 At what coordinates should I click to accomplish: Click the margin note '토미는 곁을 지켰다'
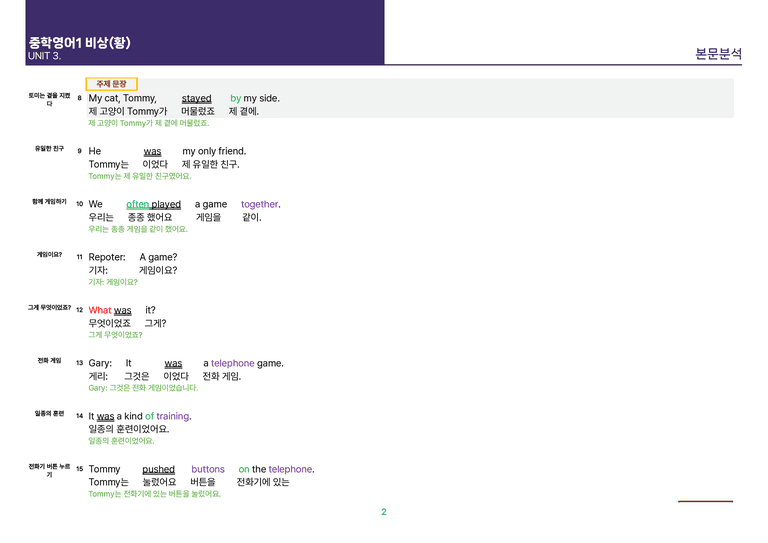(49, 99)
